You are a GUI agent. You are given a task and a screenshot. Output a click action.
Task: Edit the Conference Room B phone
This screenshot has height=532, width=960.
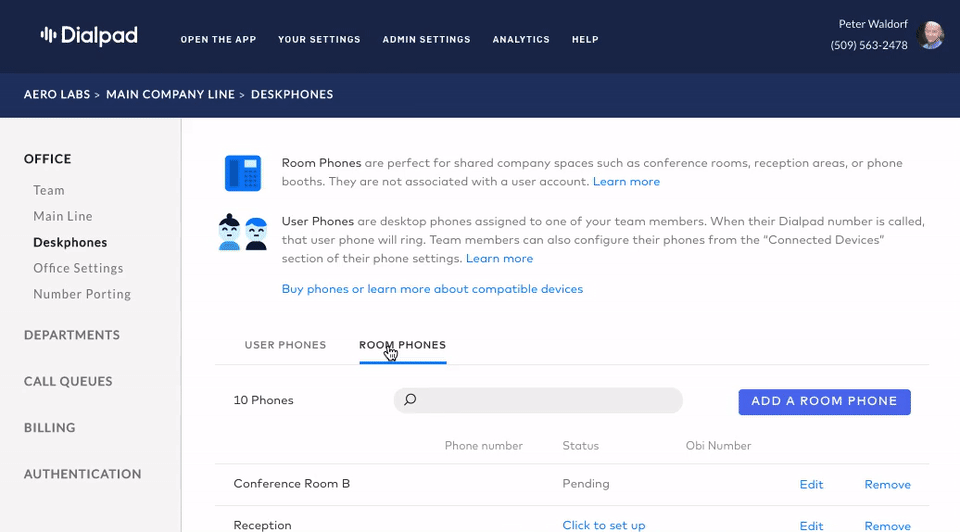point(811,484)
